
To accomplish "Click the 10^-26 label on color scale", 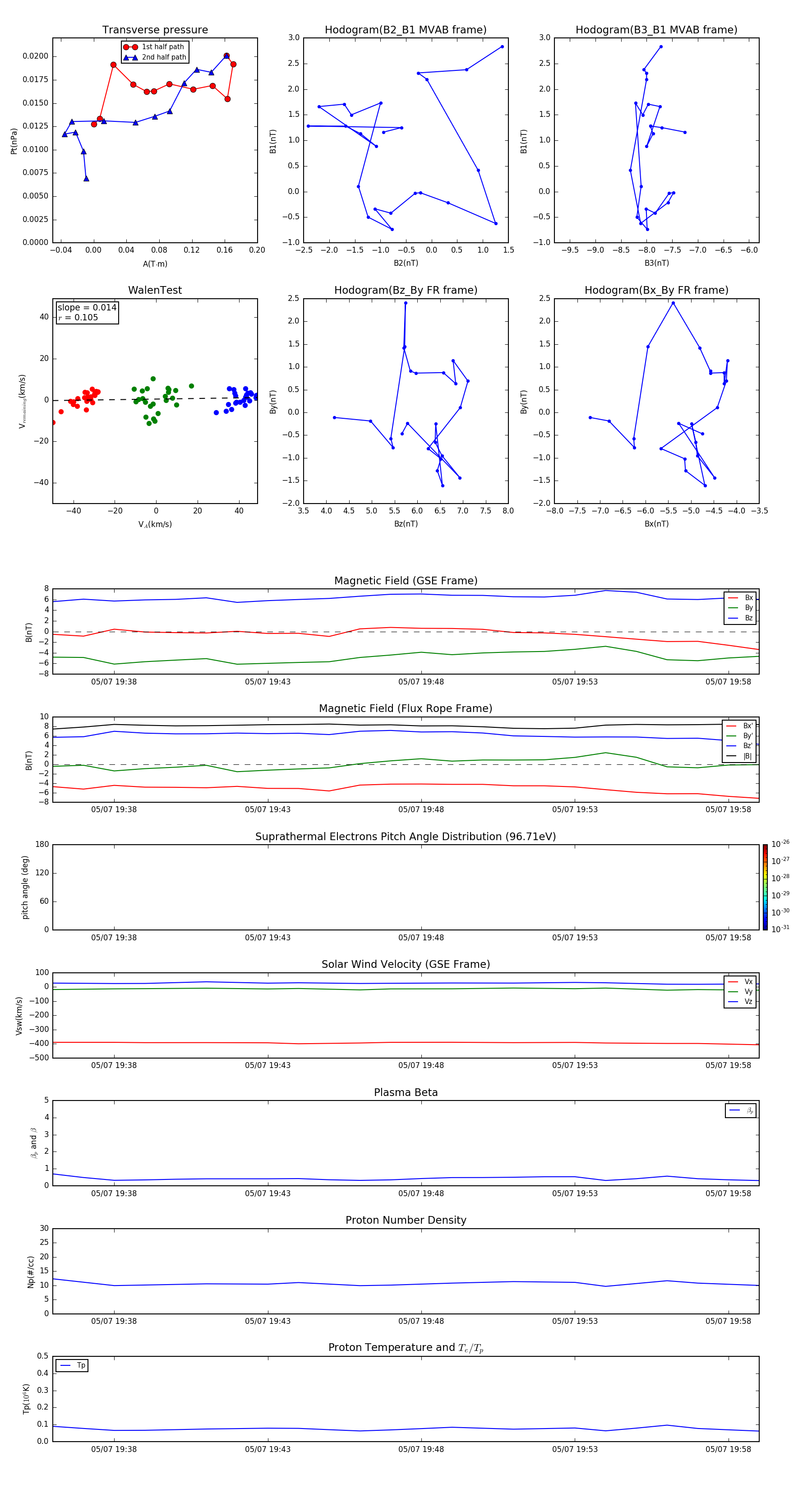I will click(x=780, y=844).
